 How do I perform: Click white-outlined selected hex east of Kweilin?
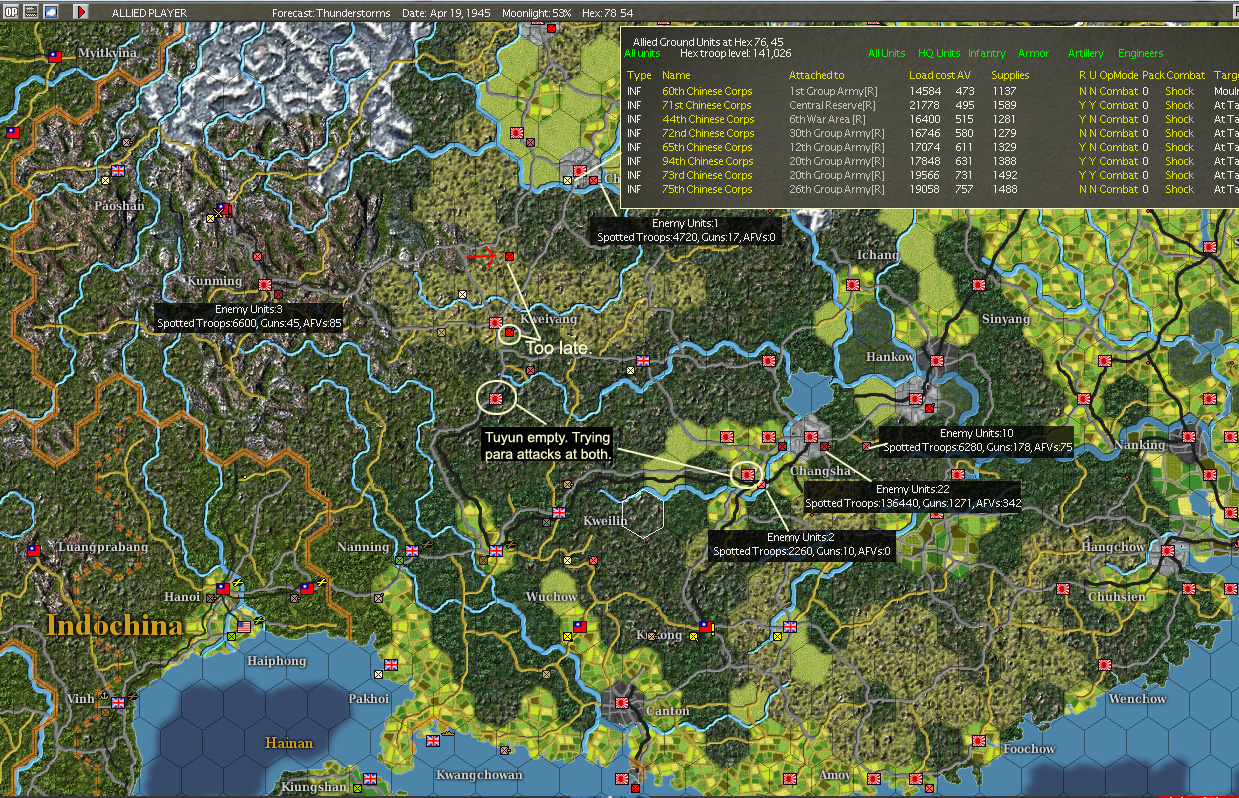click(643, 513)
